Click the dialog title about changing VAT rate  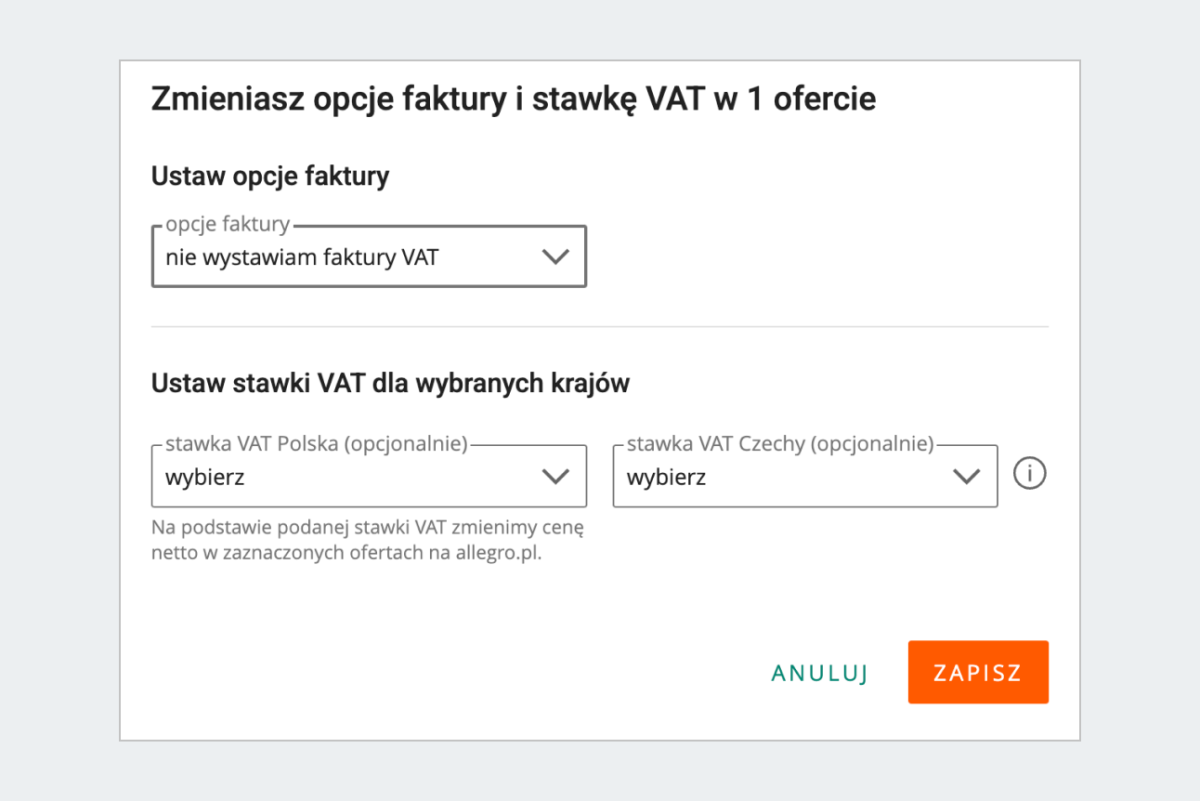(x=513, y=99)
